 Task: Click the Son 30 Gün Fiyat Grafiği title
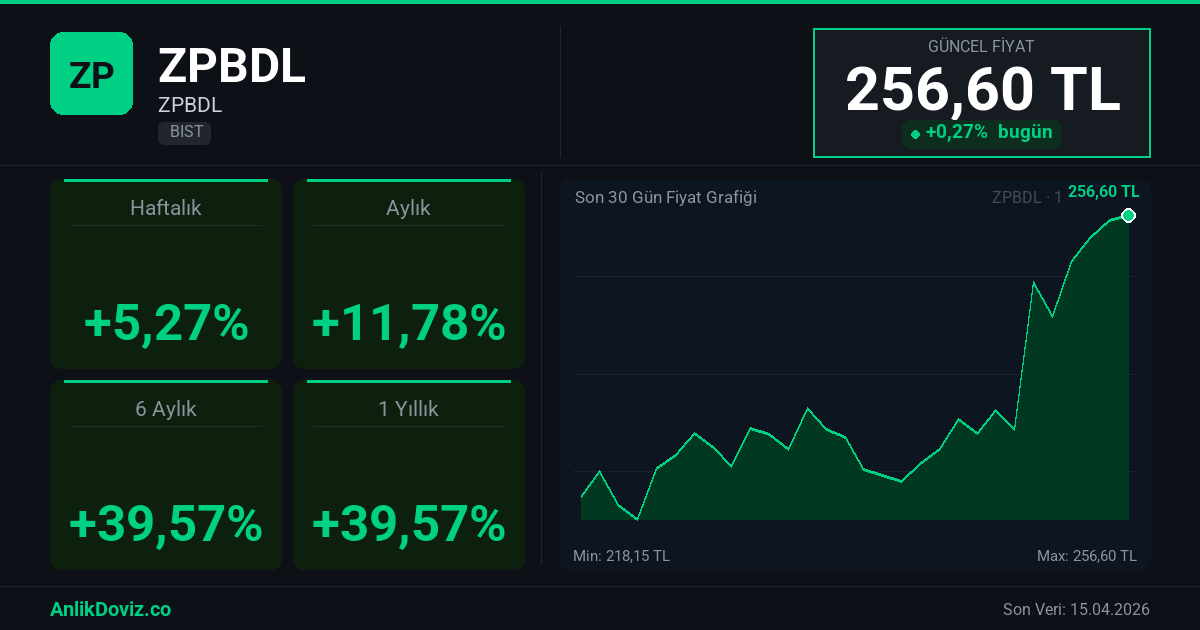pos(665,197)
